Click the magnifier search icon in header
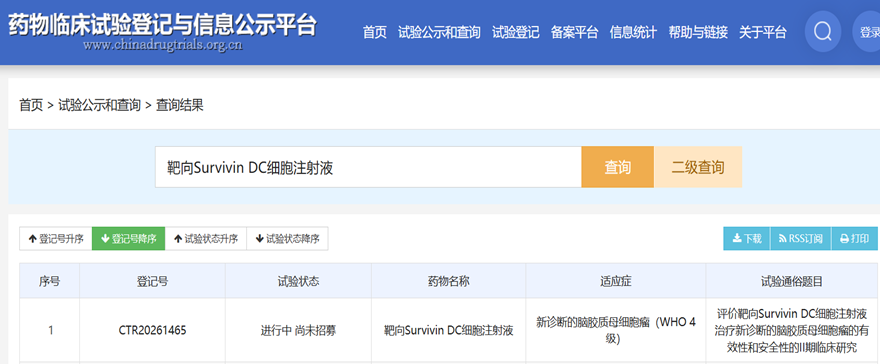This screenshot has width=880, height=364. (823, 33)
